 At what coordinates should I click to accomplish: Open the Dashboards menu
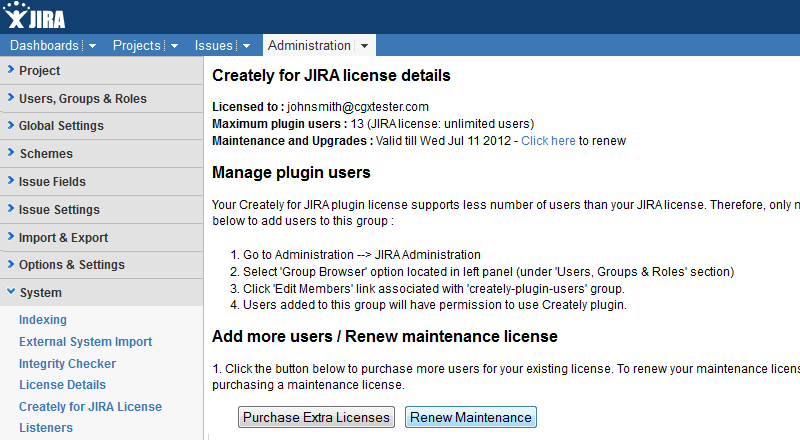tap(44, 45)
